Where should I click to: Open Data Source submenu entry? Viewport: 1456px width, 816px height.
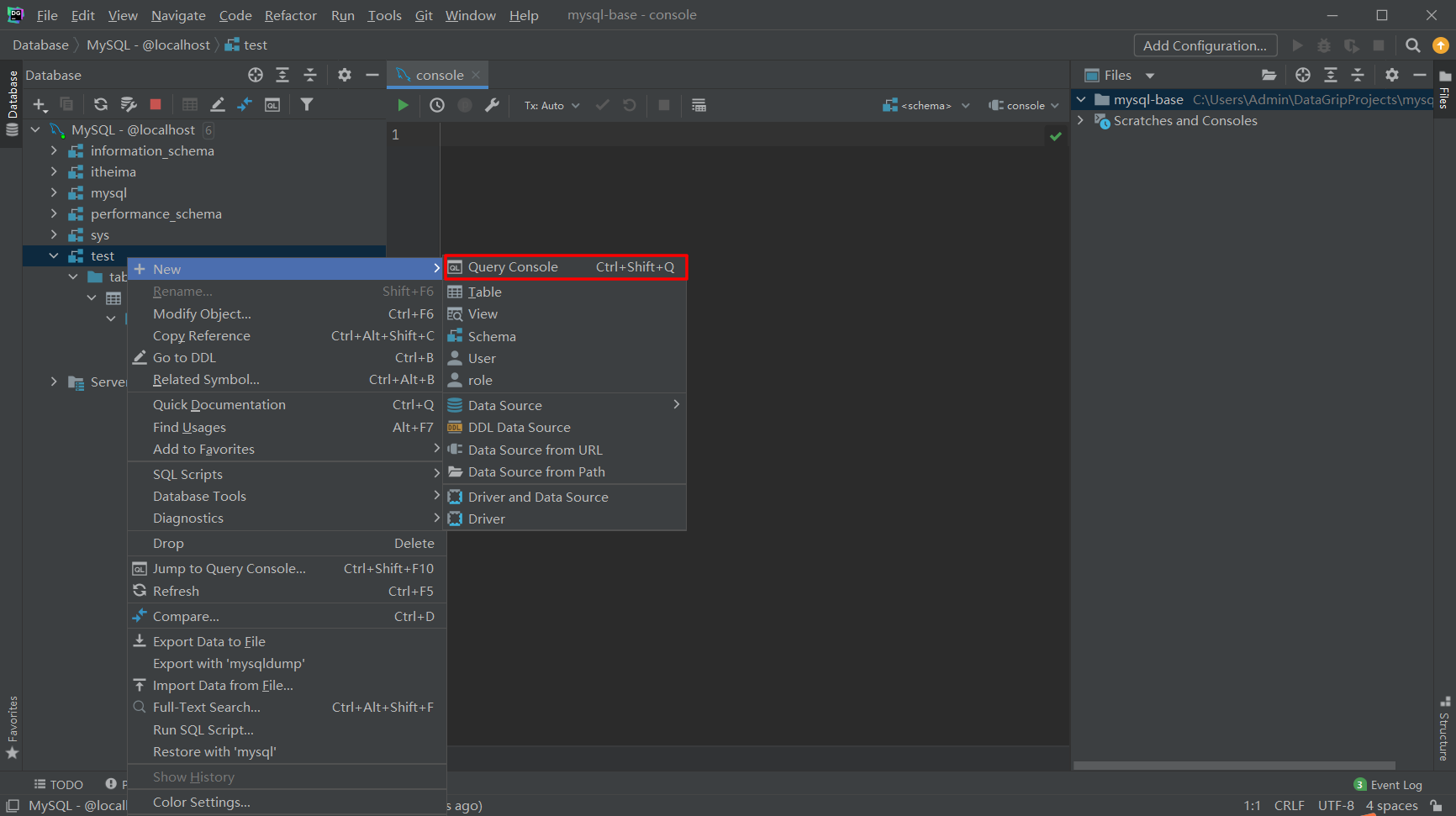click(x=565, y=405)
